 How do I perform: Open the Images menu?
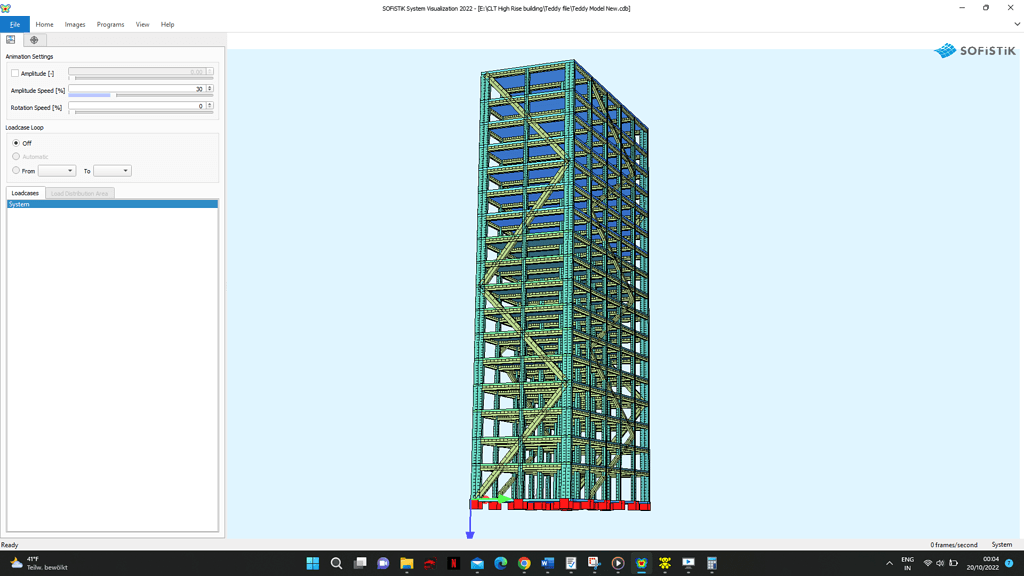point(75,24)
